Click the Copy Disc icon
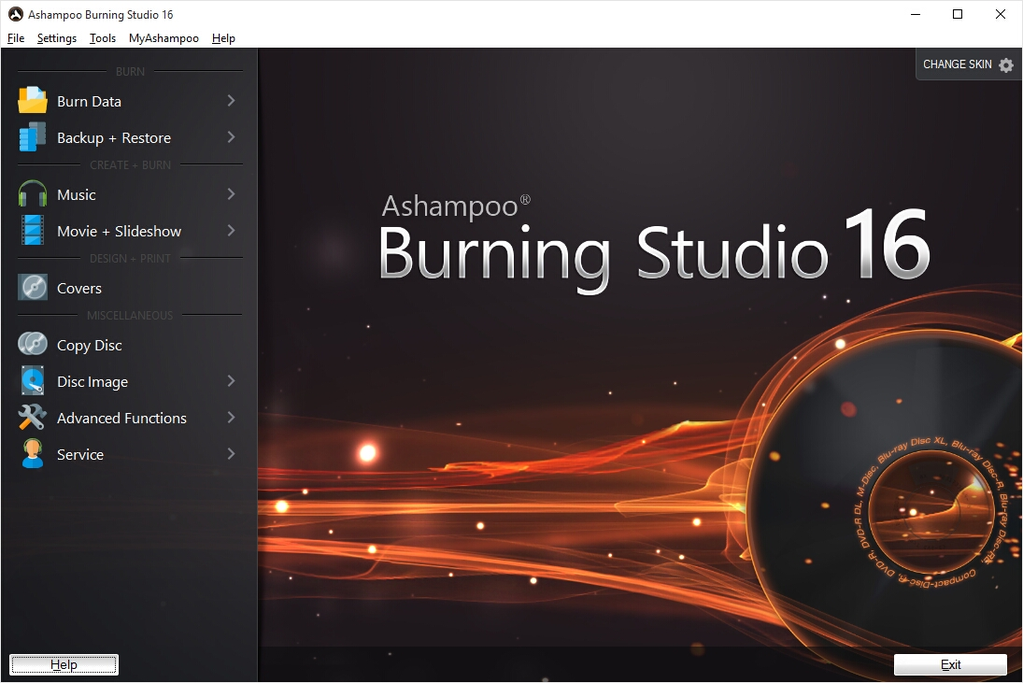The height and width of the screenshot is (683, 1023). tap(33, 344)
